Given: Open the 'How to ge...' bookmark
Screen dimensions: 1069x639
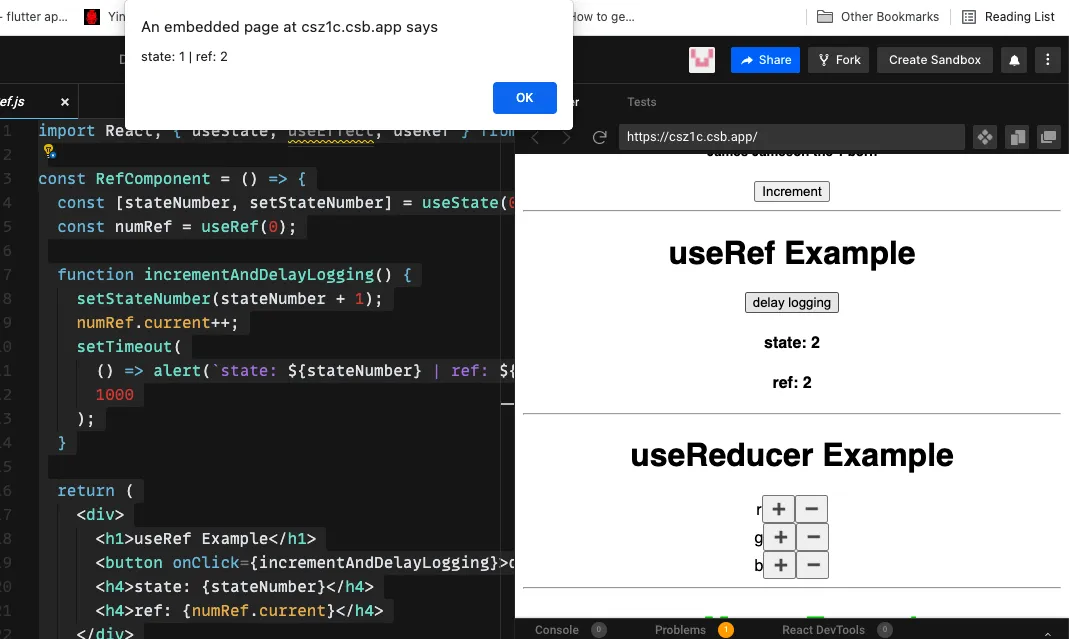Looking at the screenshot, I should click(x=603, y=17).
